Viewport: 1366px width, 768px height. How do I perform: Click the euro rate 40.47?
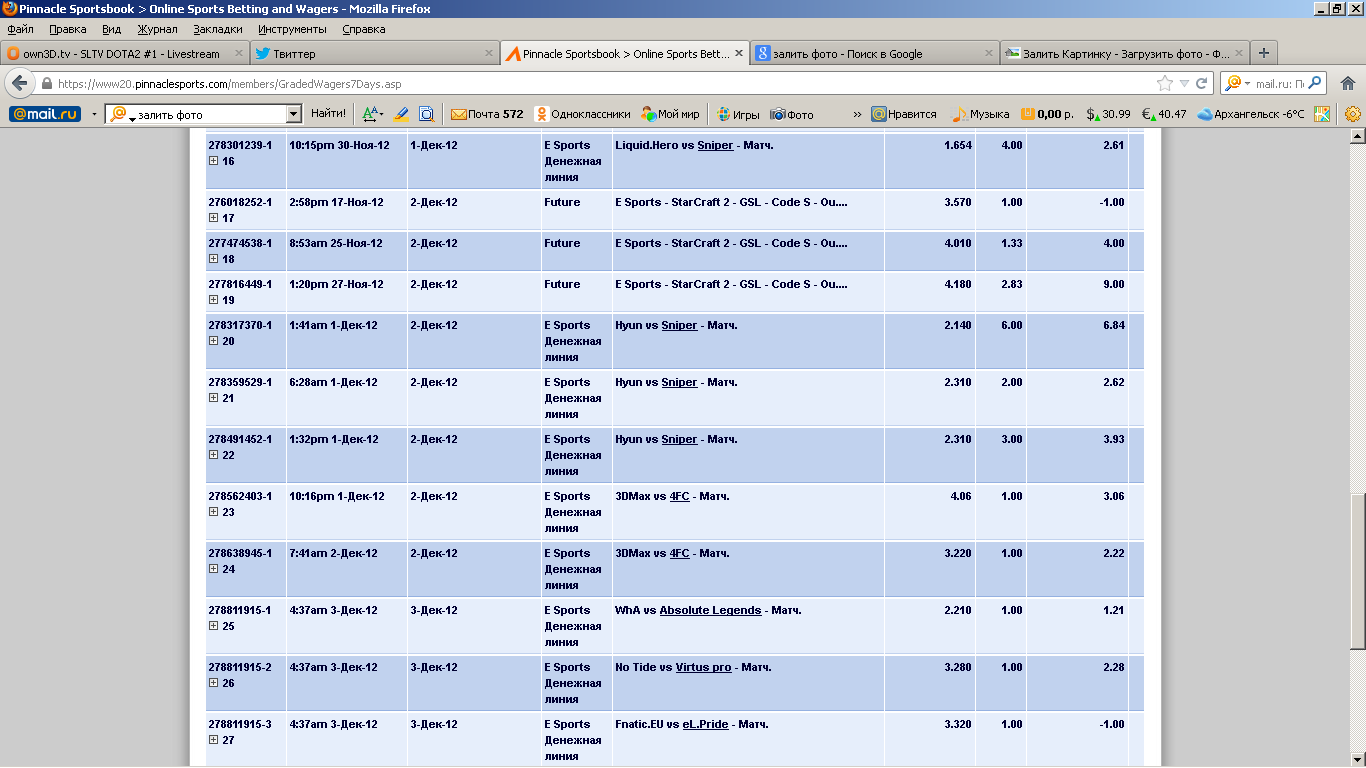point(1164,114)
